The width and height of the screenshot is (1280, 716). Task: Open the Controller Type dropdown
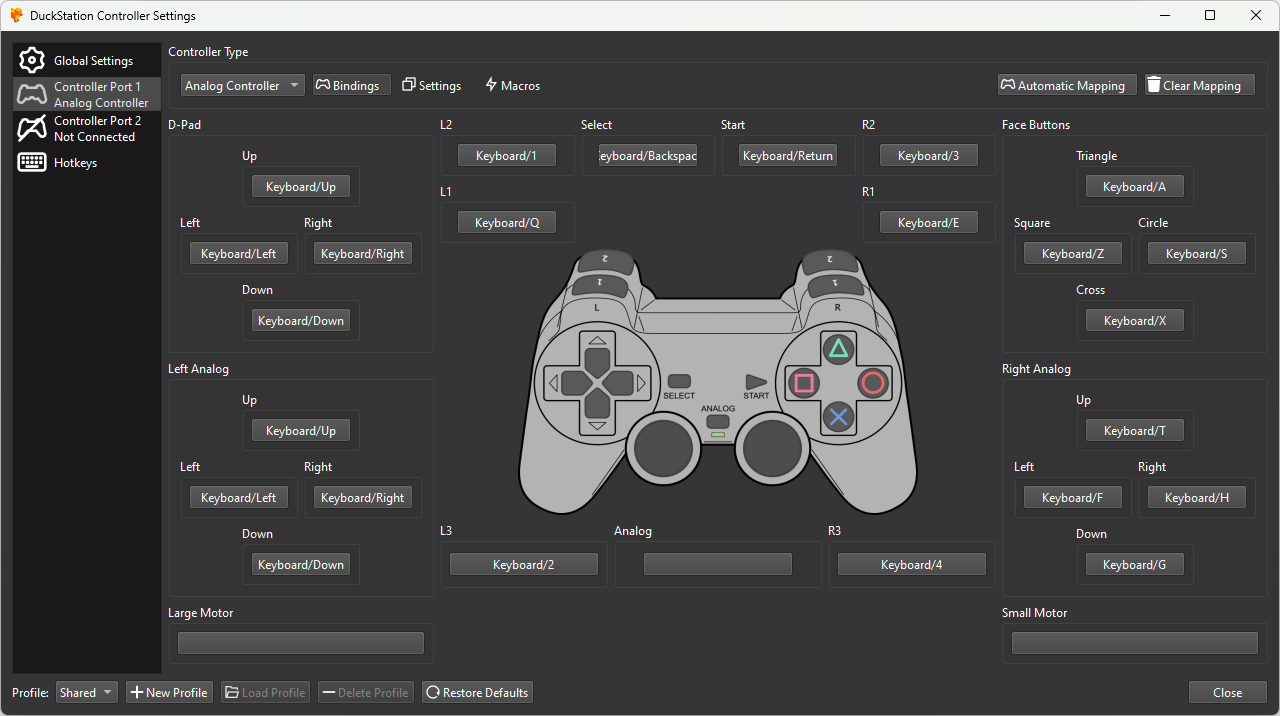[x=243, y=85]
